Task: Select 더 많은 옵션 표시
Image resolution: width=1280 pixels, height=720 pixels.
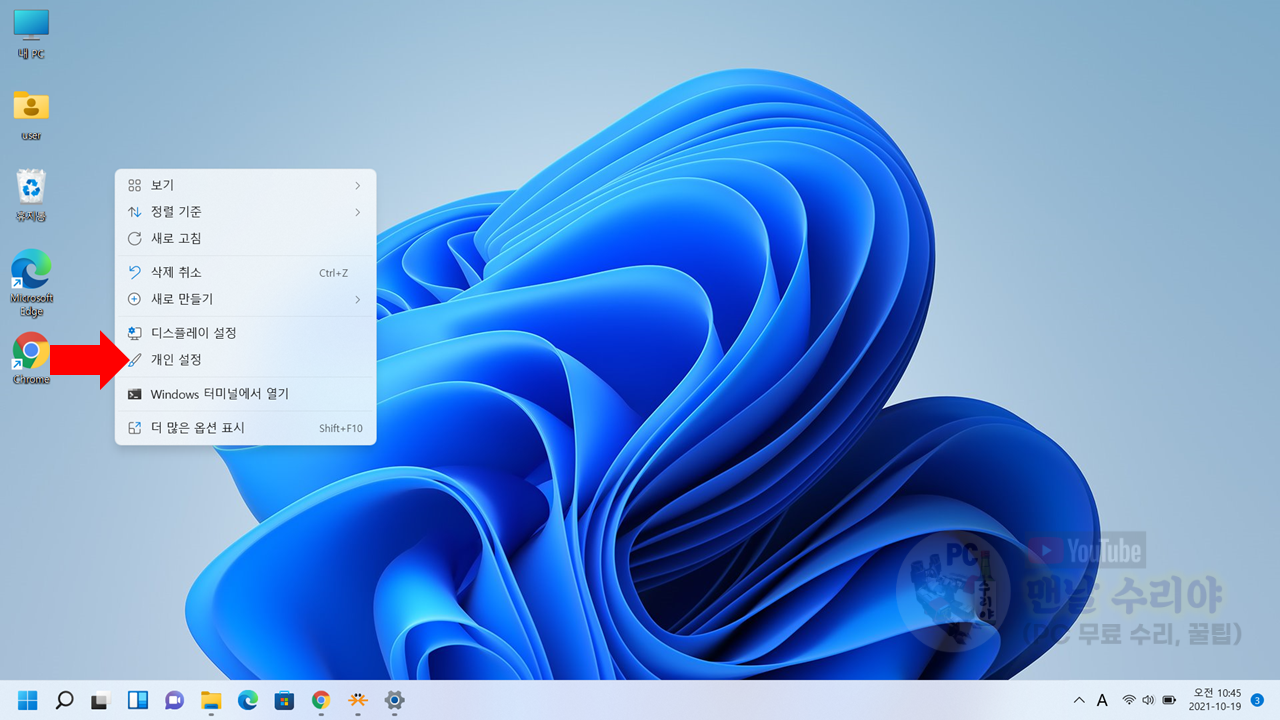Action: pyautogui.click(x=245, y=428)
